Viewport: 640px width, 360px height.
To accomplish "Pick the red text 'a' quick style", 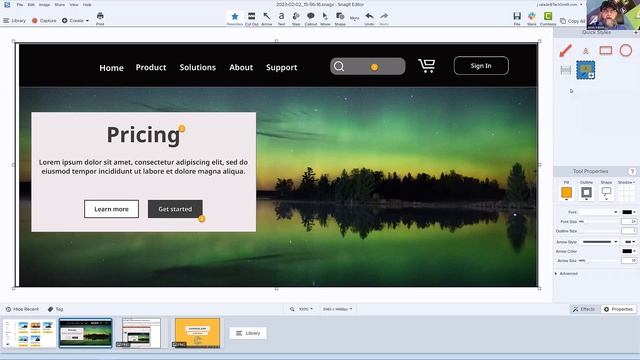I will tap(586, 51).
